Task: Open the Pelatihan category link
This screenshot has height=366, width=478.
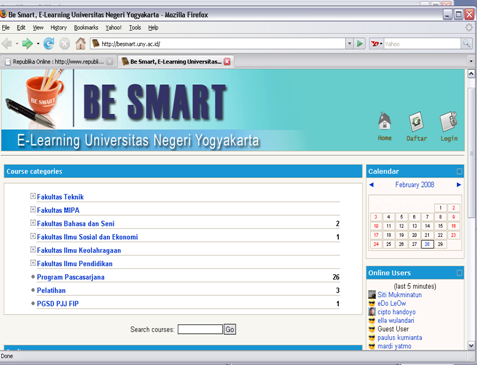Action: [51, 290]
